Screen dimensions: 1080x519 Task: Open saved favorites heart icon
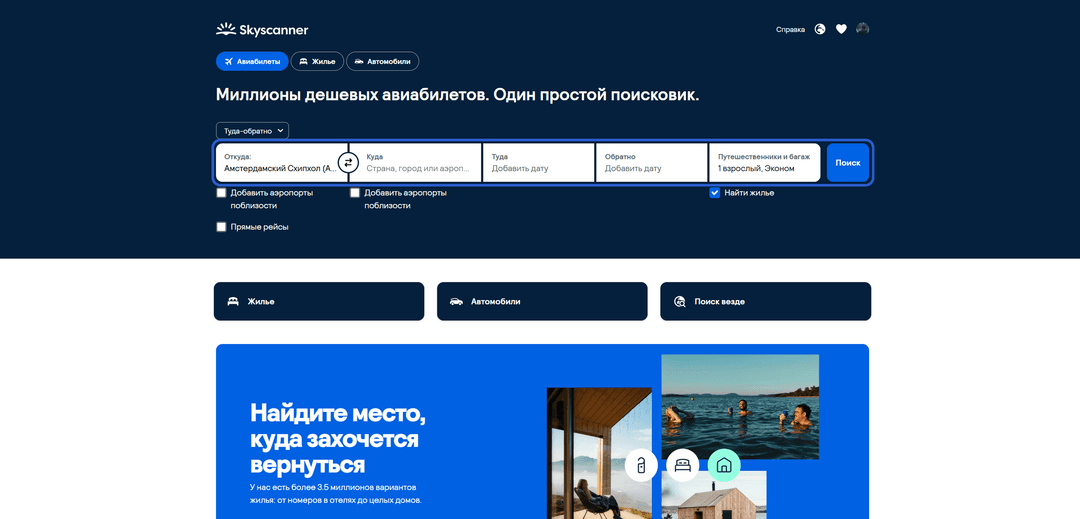tap(841, 29)
